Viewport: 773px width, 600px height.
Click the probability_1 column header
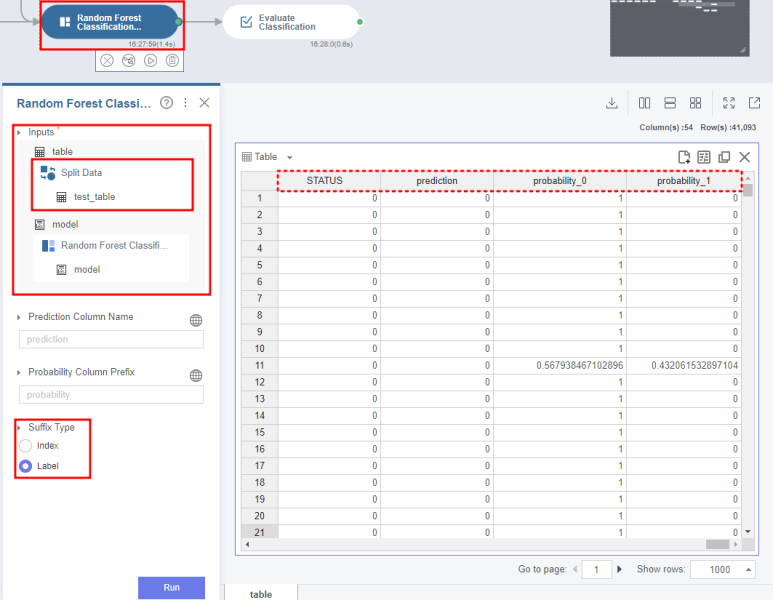coord(684,181)
